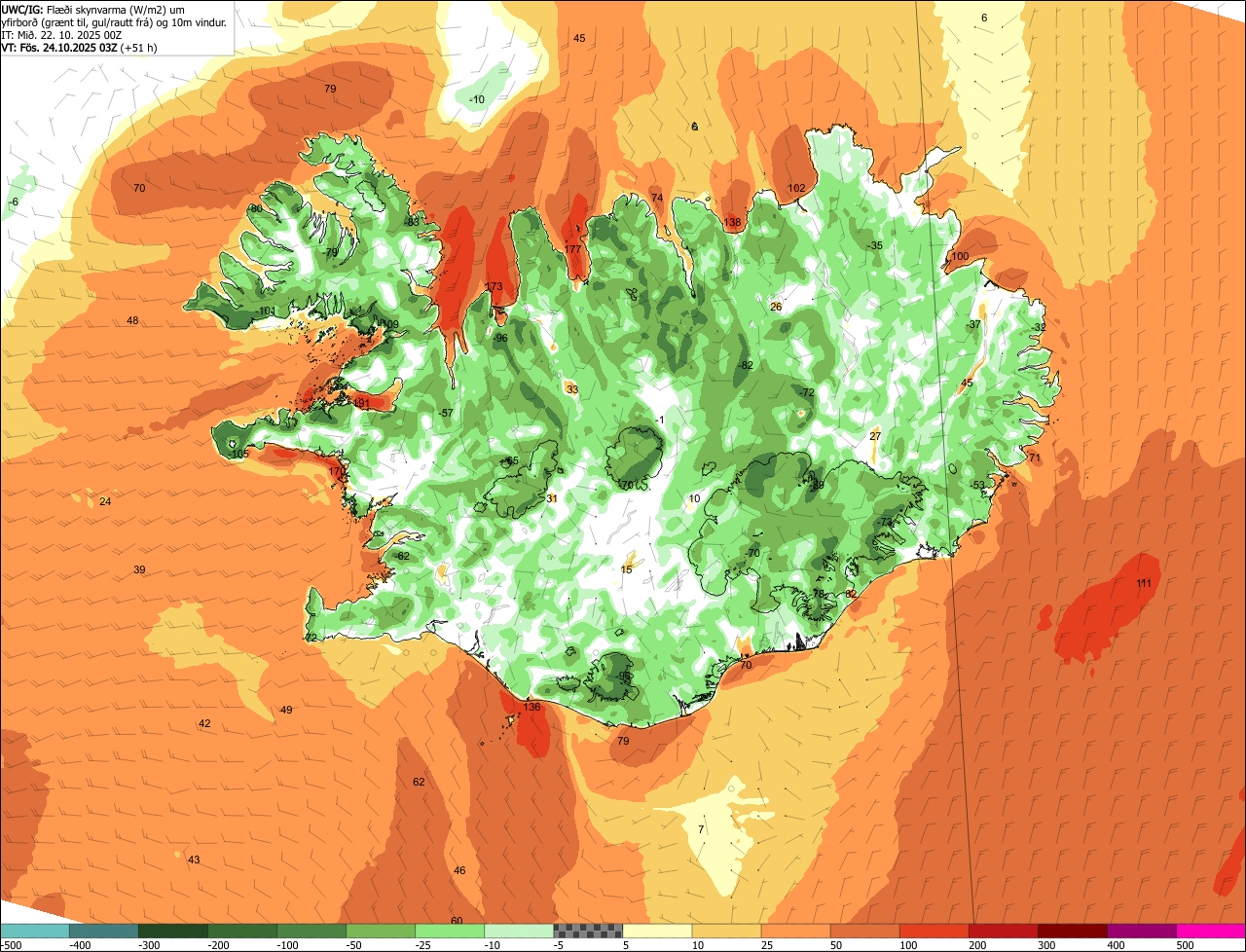Screen dimensions: 1246x952
Task: Click the map value "37" in the east
Action: (x=974, y=324)
